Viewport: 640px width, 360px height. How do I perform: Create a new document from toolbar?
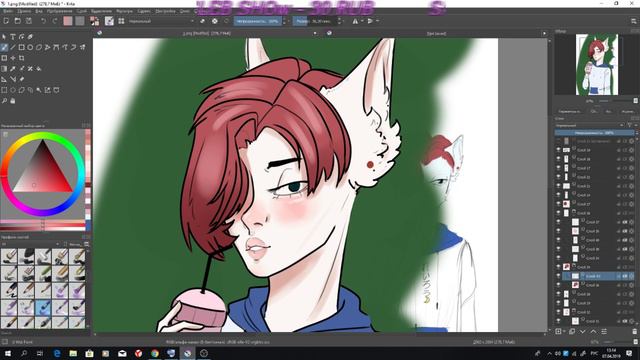pyautogui.click(x=6, y=21)
